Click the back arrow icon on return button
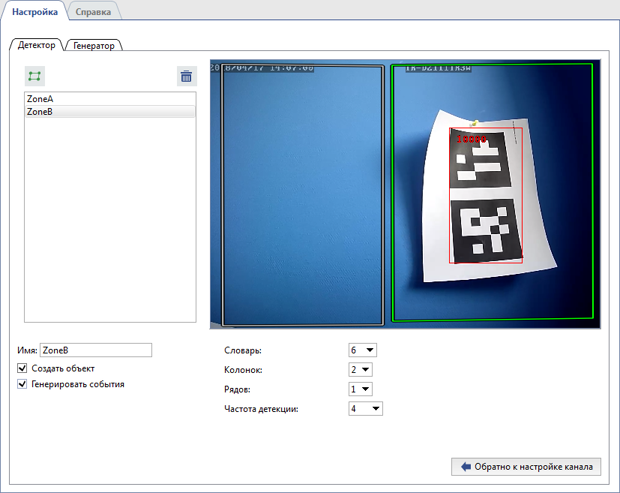This screenshot has height=493, width=620. tap(466, 466)
